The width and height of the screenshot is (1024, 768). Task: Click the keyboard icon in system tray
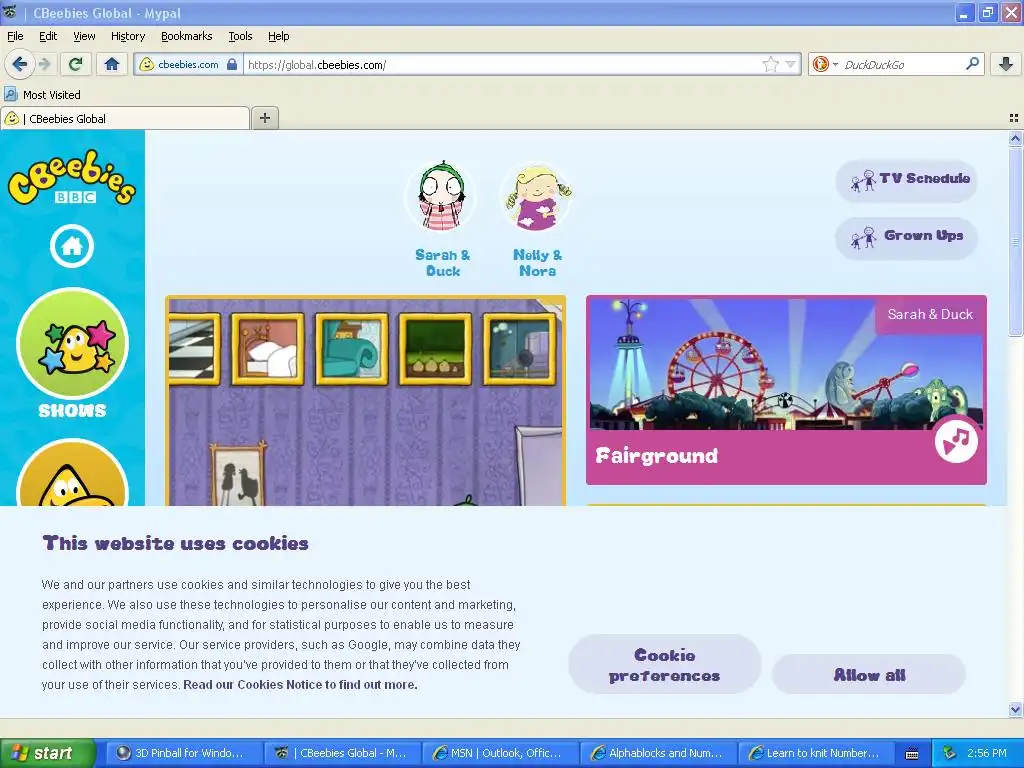(x=912, y=754)
